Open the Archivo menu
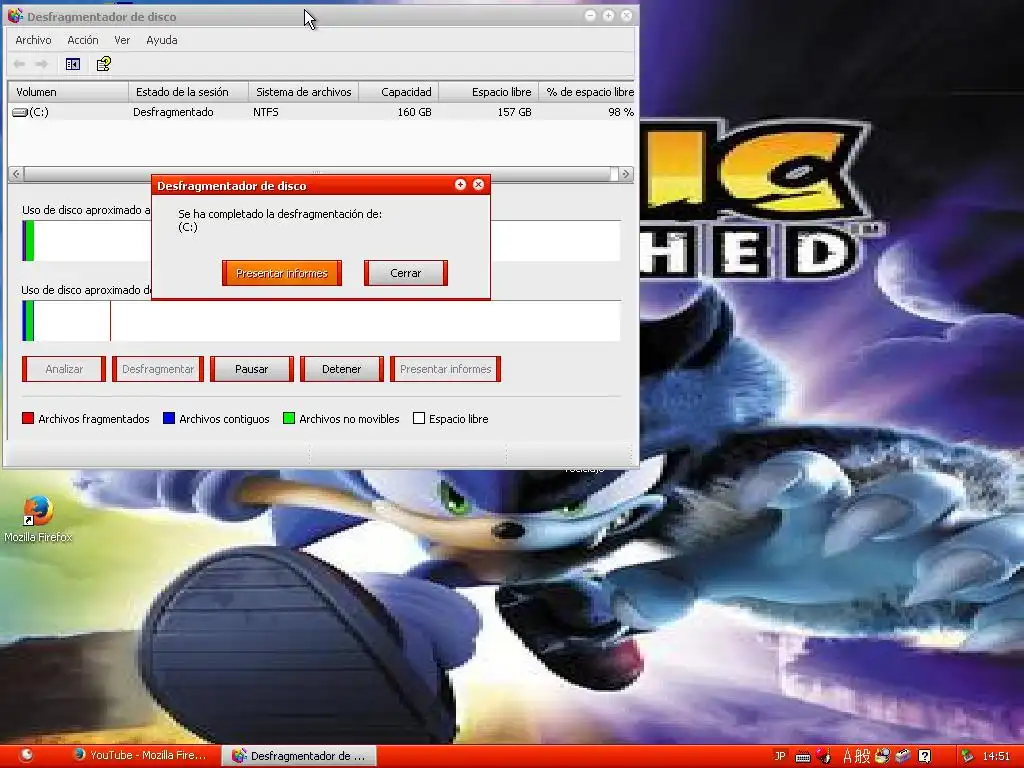 tap(33, 40)
